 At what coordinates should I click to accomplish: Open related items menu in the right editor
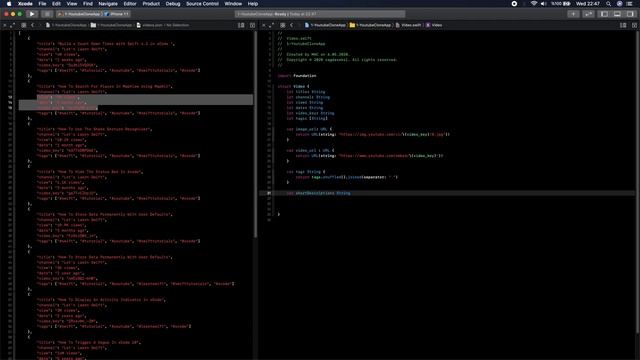coord(282,25)
